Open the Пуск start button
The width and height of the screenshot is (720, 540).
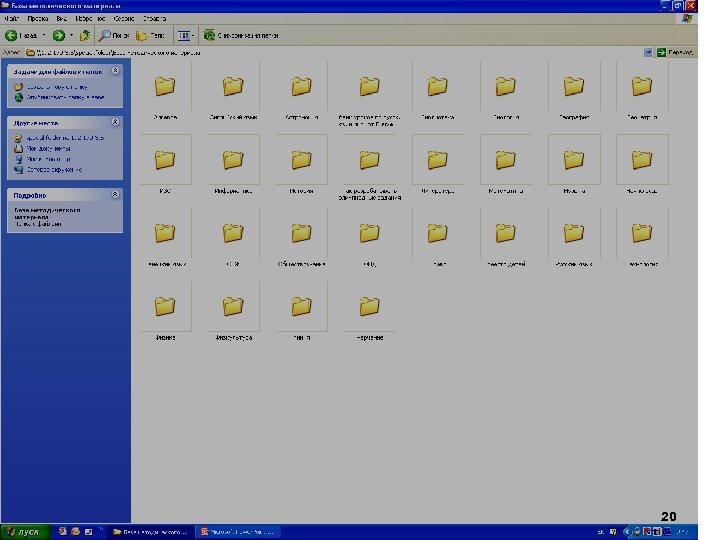point(26,532)
